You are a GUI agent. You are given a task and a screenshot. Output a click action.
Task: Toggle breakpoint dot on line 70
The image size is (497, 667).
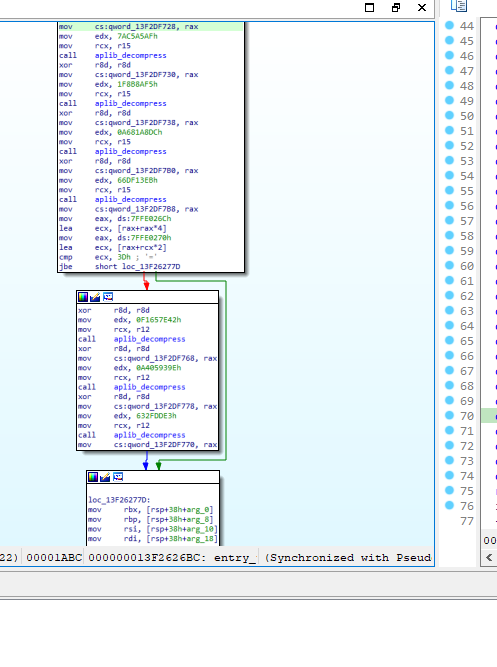[449, 415]
